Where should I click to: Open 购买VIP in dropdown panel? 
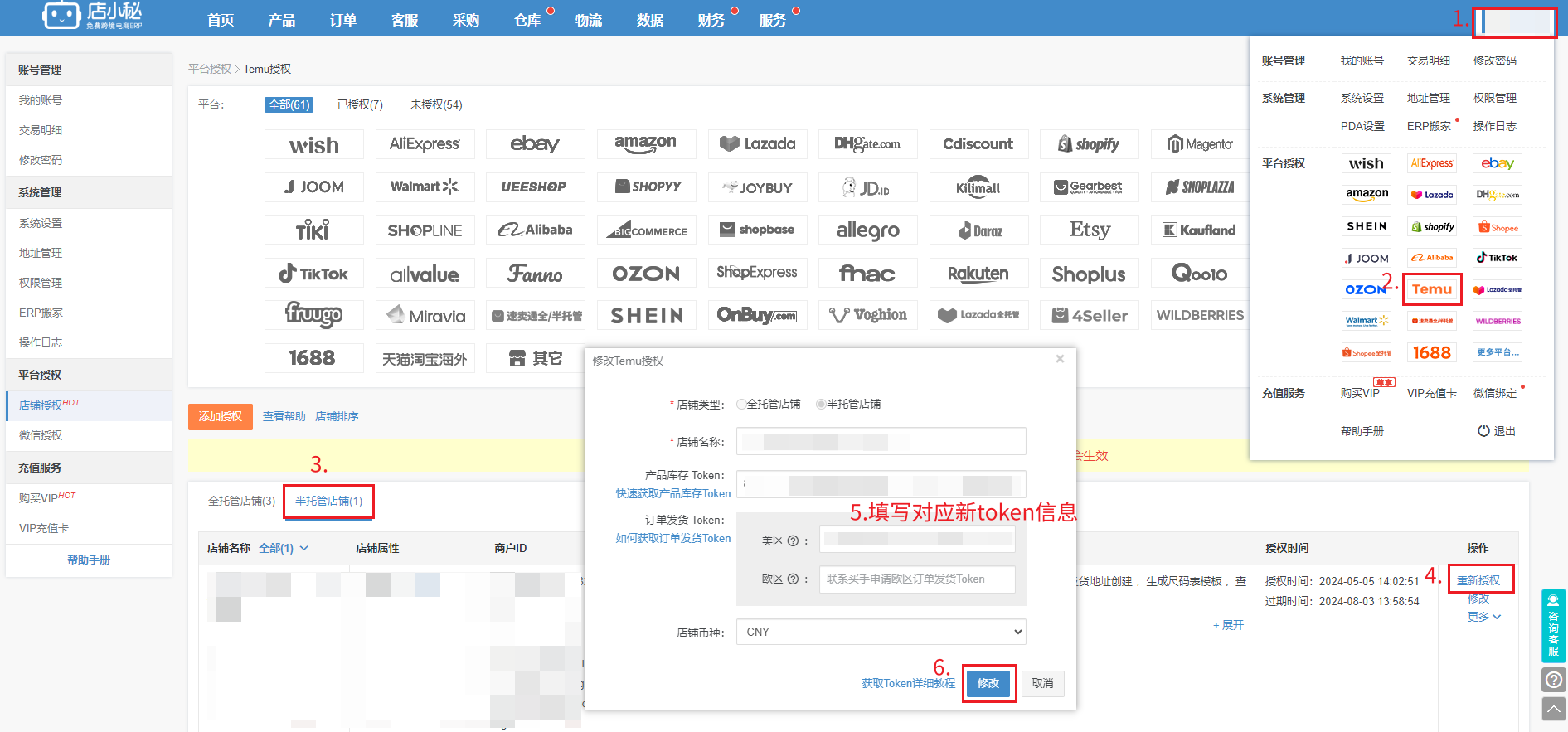tap(1361, 393)
